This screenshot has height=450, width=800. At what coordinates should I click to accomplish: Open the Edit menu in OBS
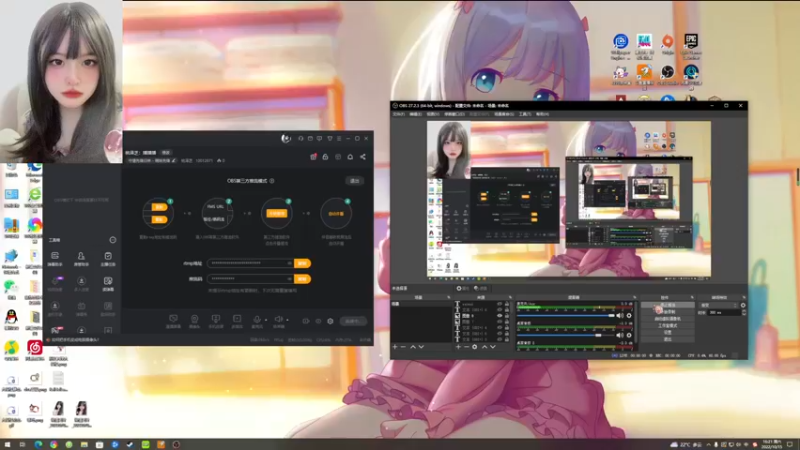(416, 114)
